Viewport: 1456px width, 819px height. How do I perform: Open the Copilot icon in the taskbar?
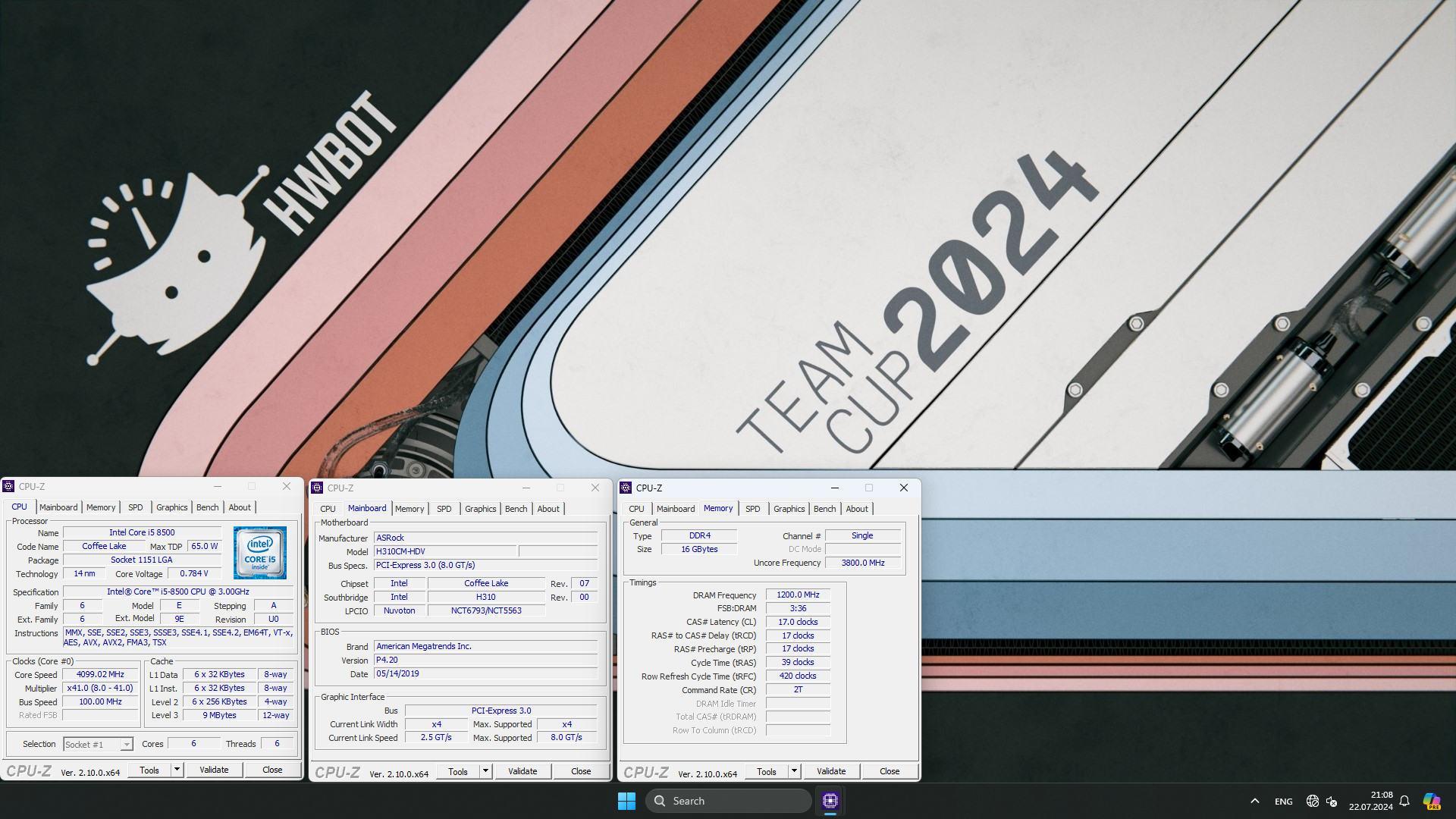[x=1432, y=801]
